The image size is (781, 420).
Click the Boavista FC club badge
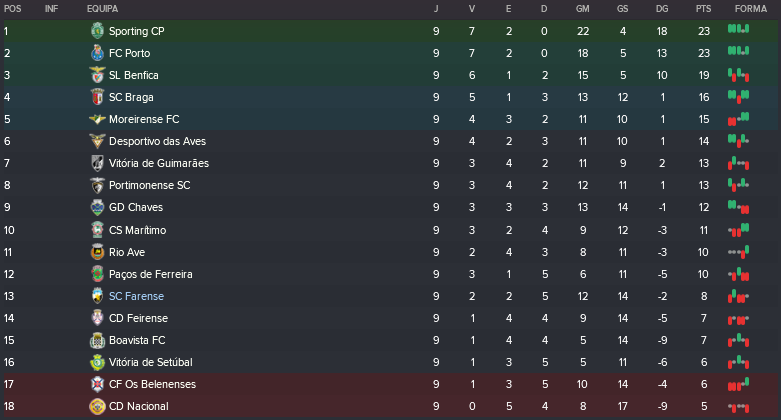coord(97,340)
